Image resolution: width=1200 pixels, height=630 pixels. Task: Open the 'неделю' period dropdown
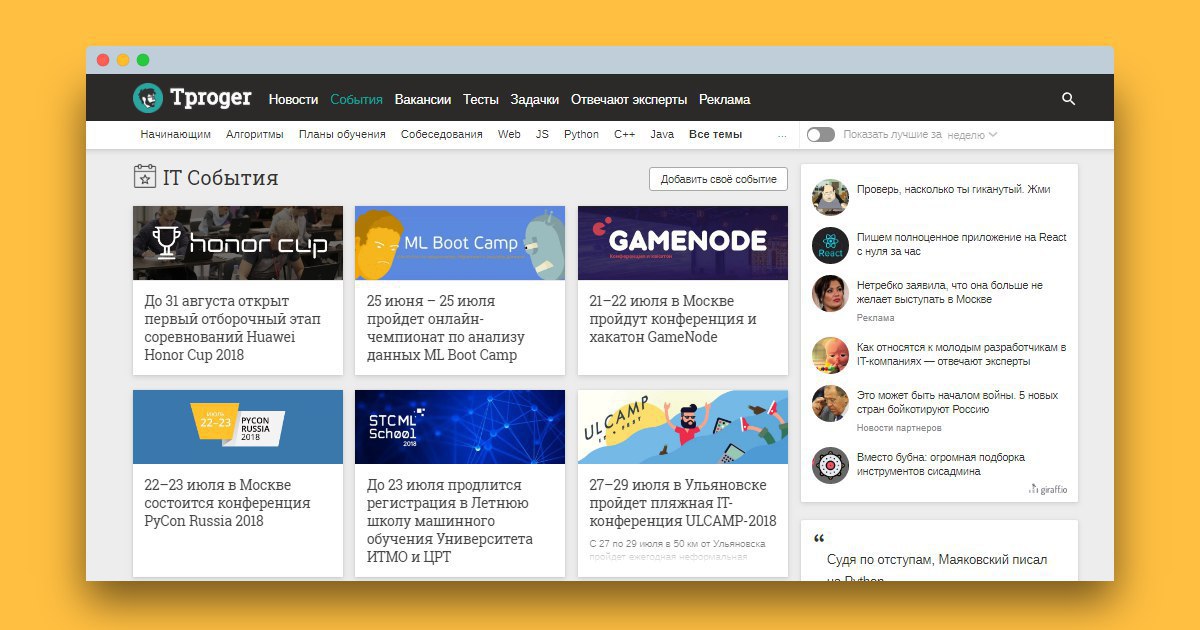(x=972, y=135)
